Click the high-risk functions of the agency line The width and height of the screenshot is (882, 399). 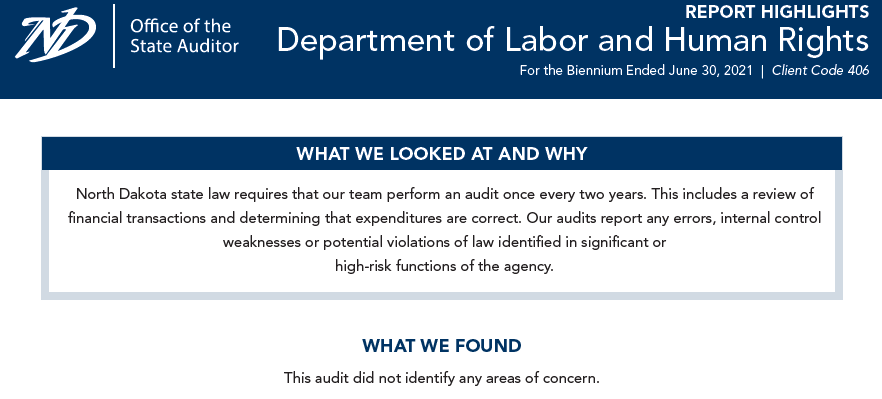coord(444,266)
